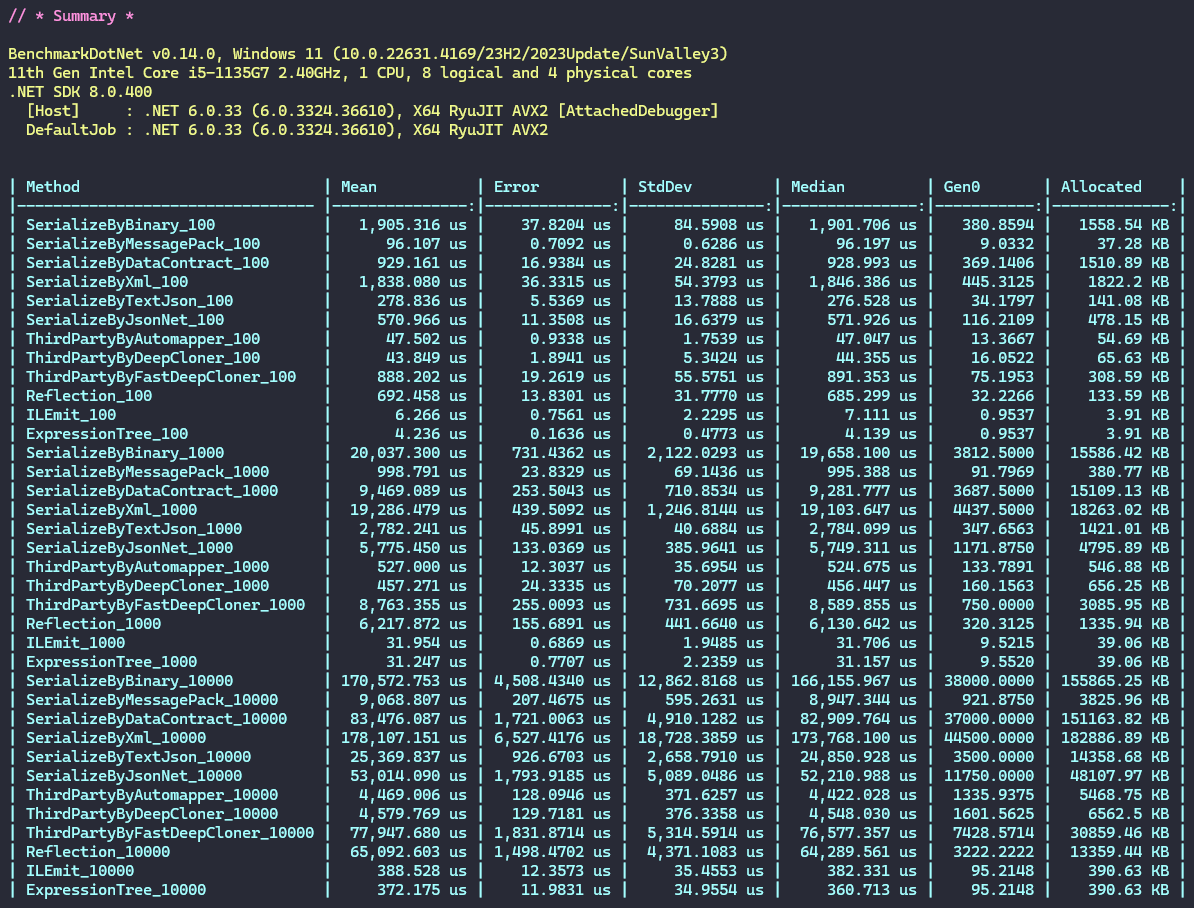
Task: Click the StdDev column header
Action: tap(665, 187)
